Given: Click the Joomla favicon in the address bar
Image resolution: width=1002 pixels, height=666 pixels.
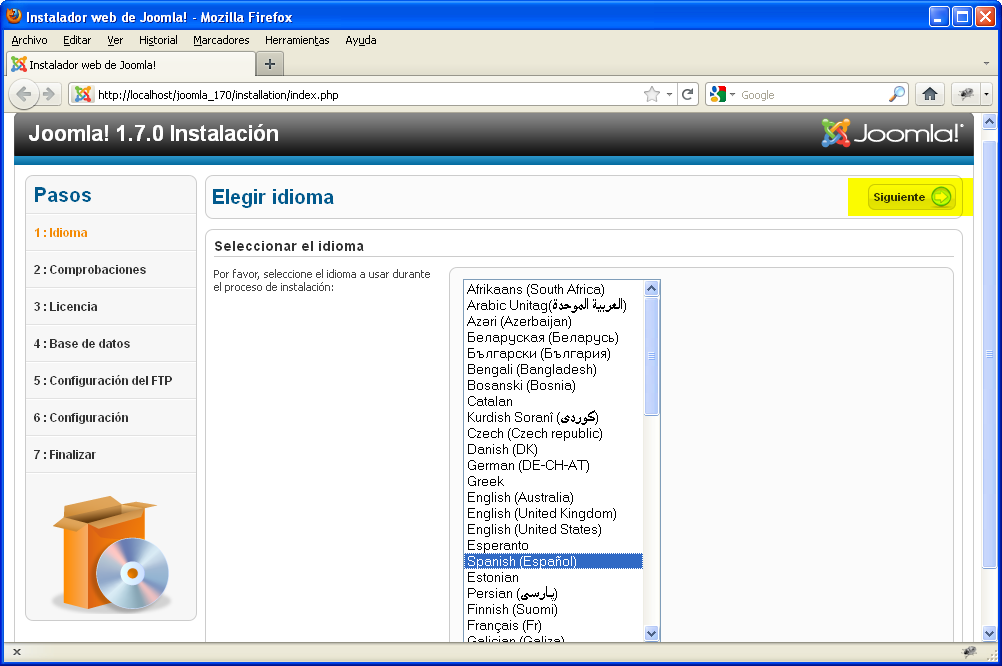Looking at the screenshot, I should pos(82,95).
